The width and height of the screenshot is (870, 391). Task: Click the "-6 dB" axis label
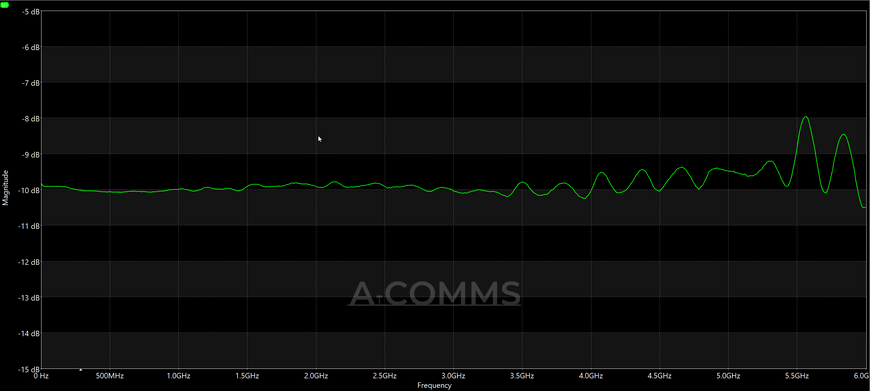point(31,47)
